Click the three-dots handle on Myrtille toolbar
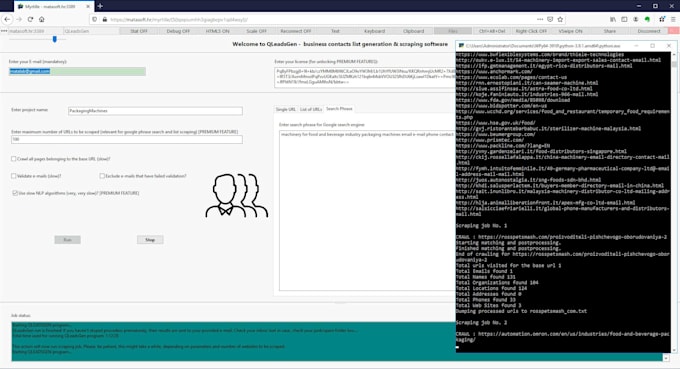The image size is (680, 369). click(4, 31)
